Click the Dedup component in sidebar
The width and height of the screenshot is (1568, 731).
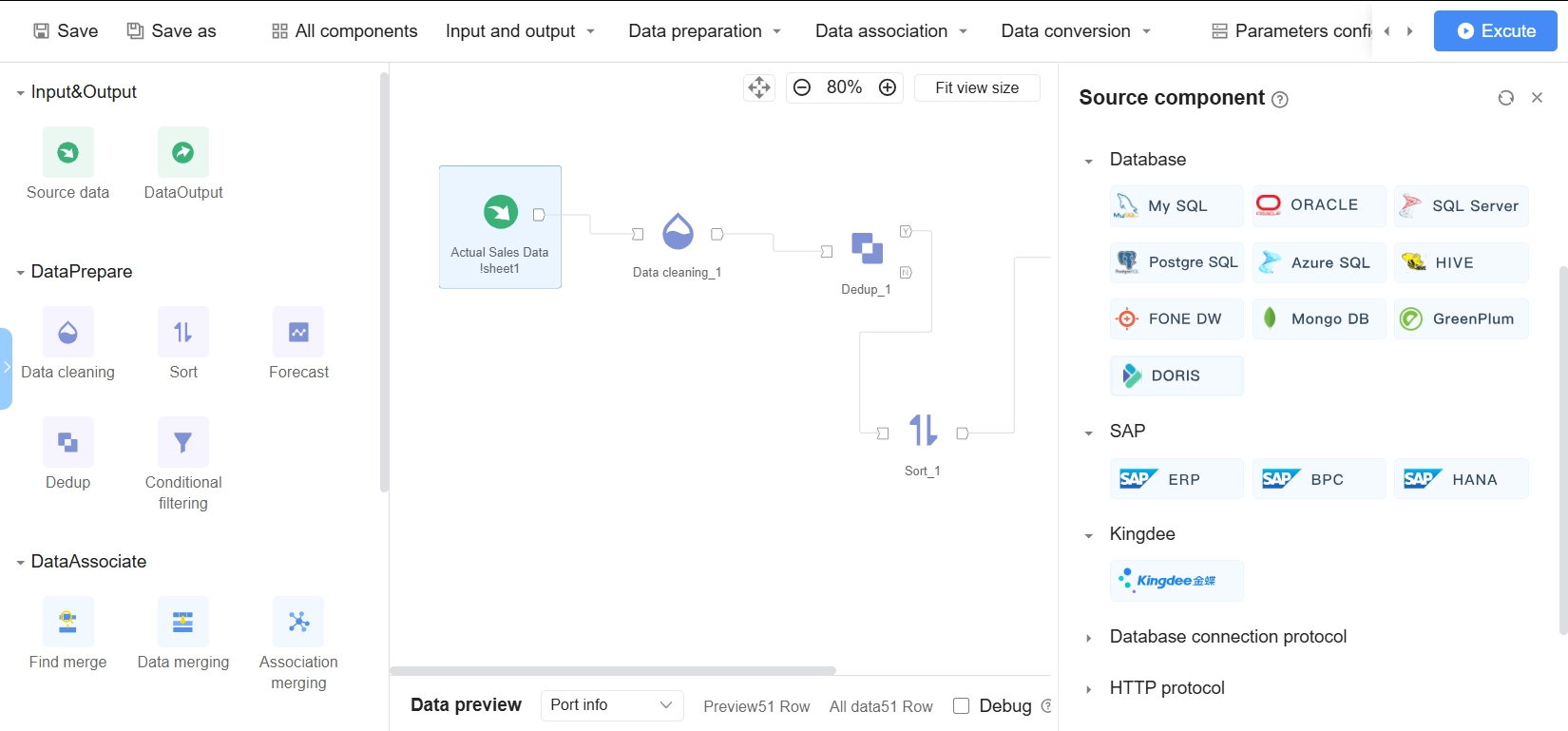click(x=68, y=442)
